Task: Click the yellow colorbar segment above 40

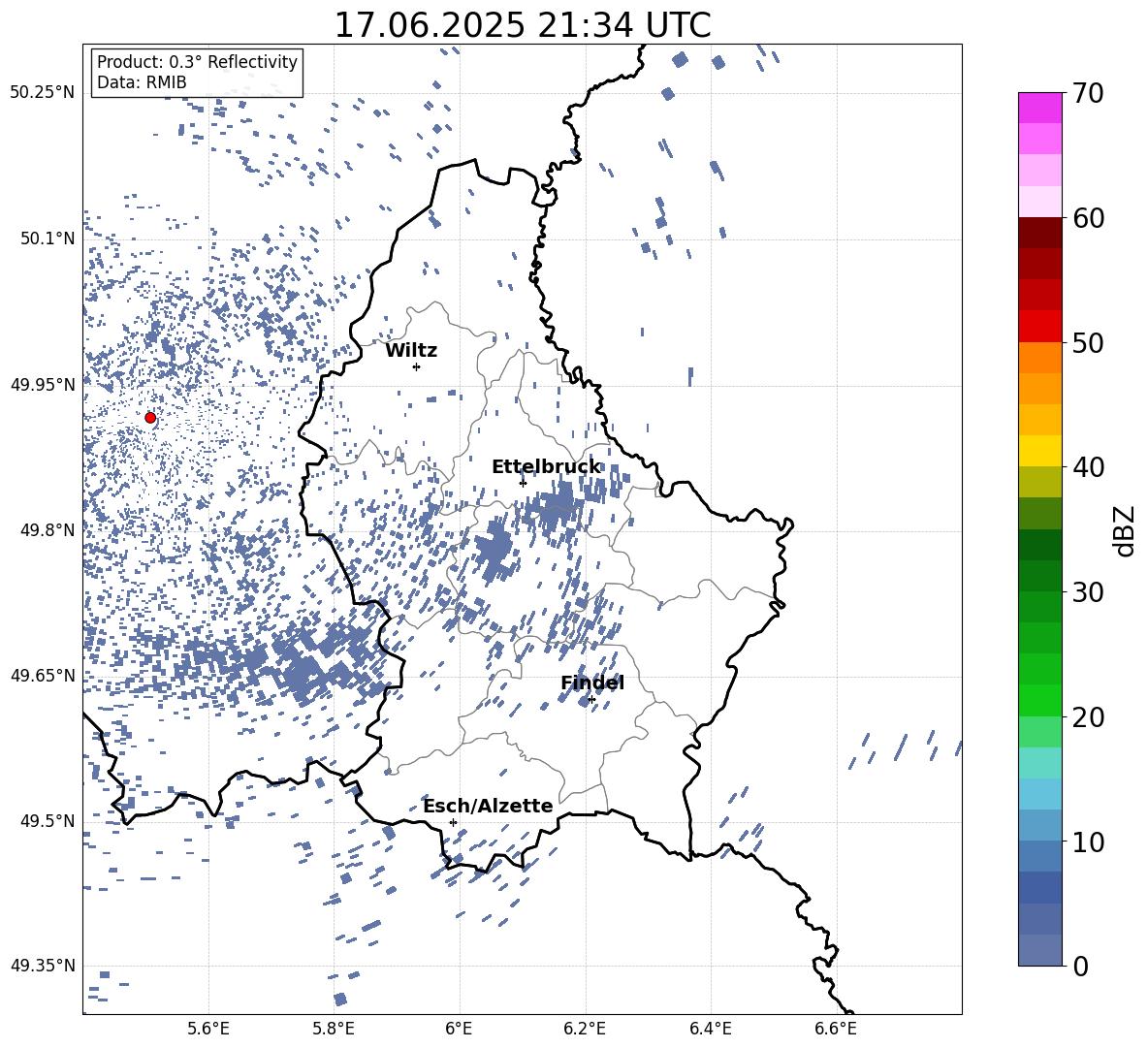Action: click(x=1039, y=451)
